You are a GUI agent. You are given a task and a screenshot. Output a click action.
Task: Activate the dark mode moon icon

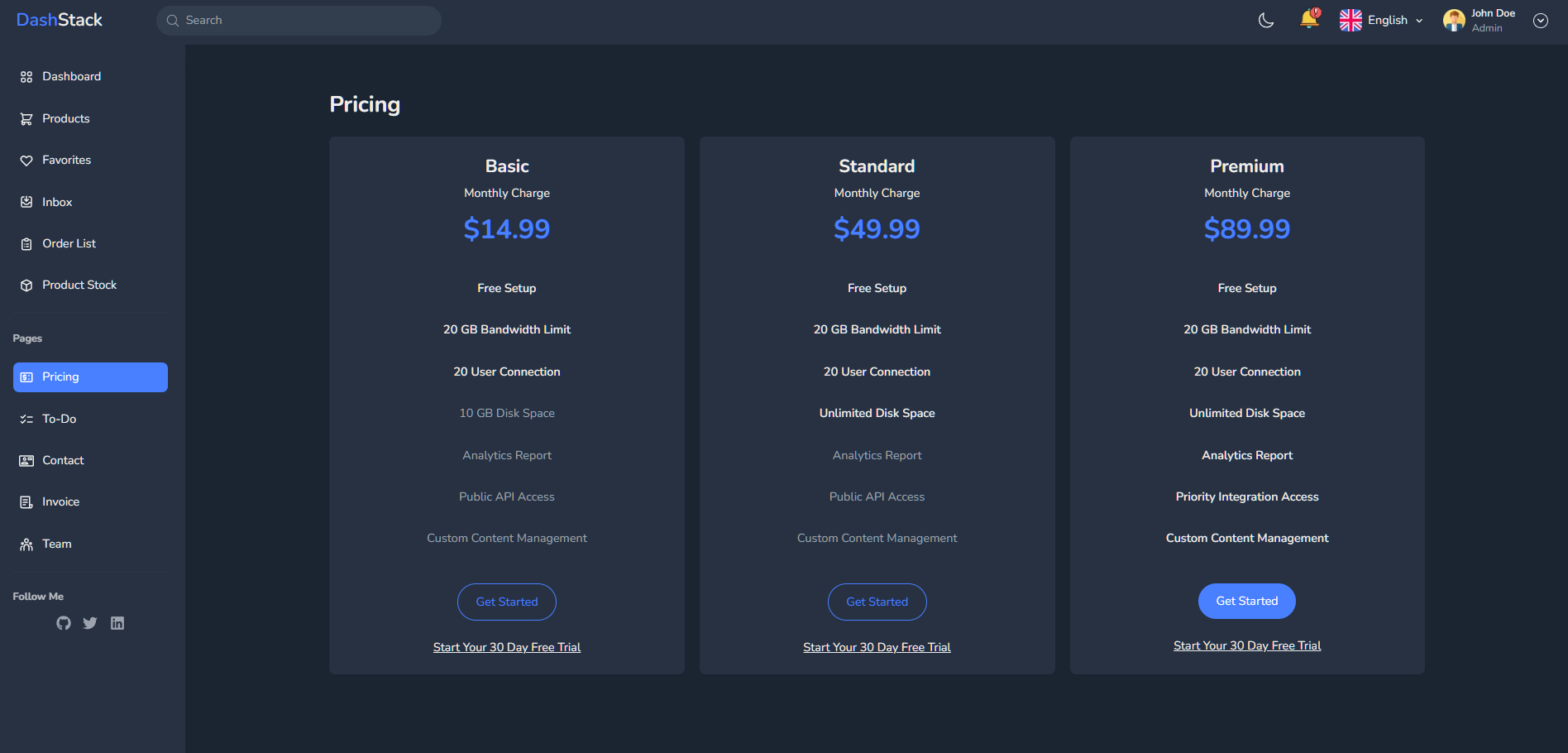coord(1265,21)
